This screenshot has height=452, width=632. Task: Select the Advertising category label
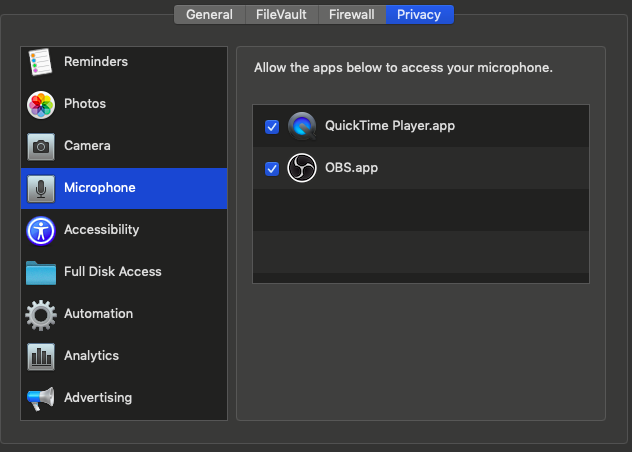click(98, 398)
